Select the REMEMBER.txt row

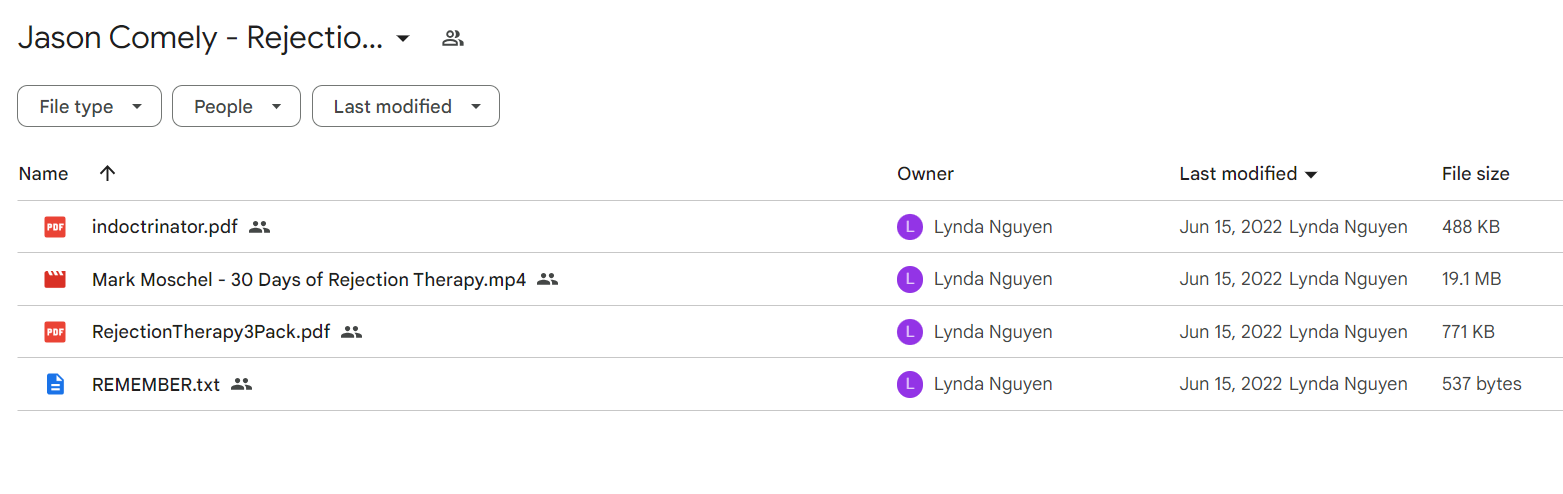[790, 384]
